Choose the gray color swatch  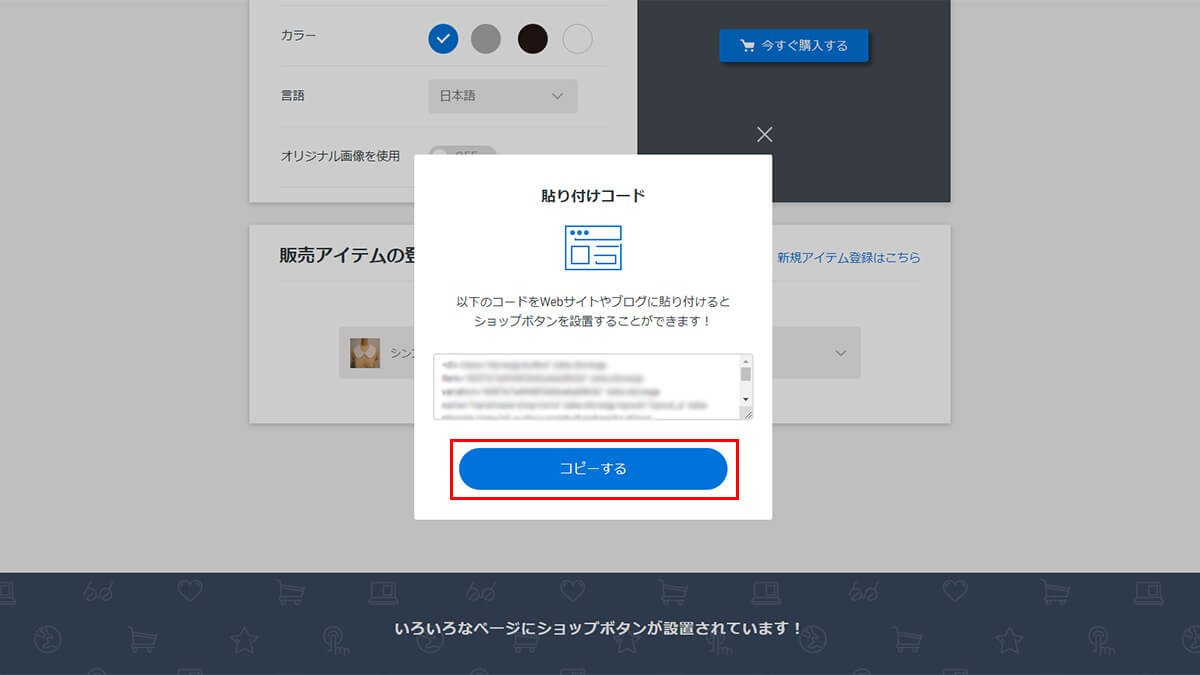point(485,39)
